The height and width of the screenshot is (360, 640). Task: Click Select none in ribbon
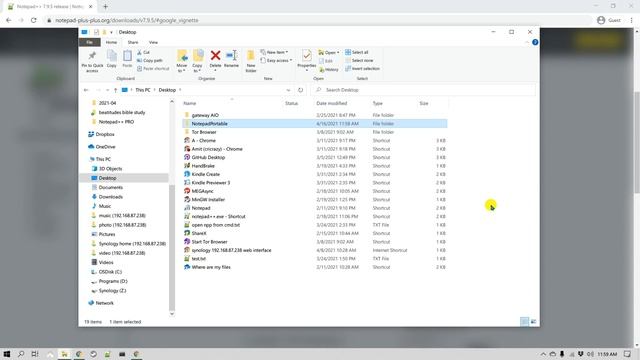[x=359, y=60]
